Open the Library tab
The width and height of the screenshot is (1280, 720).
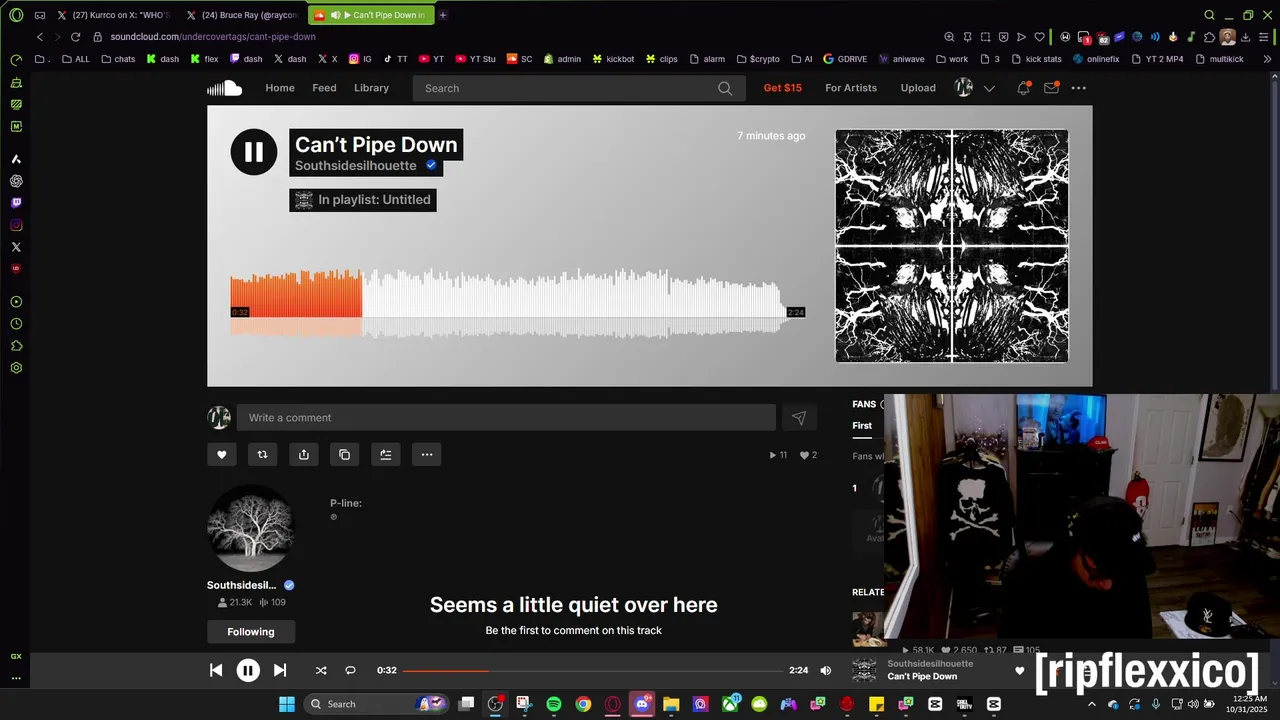(x=371, y=88)
